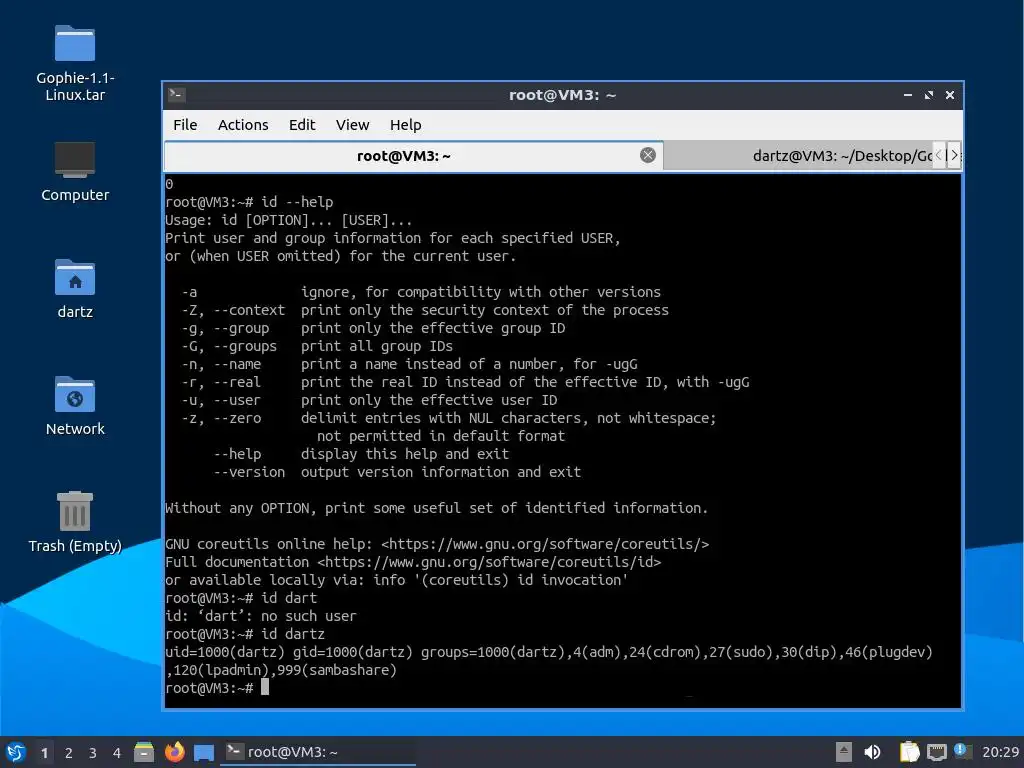Select the Gophie-1.1-Linux.tar desktop folder

pos(75,63)
